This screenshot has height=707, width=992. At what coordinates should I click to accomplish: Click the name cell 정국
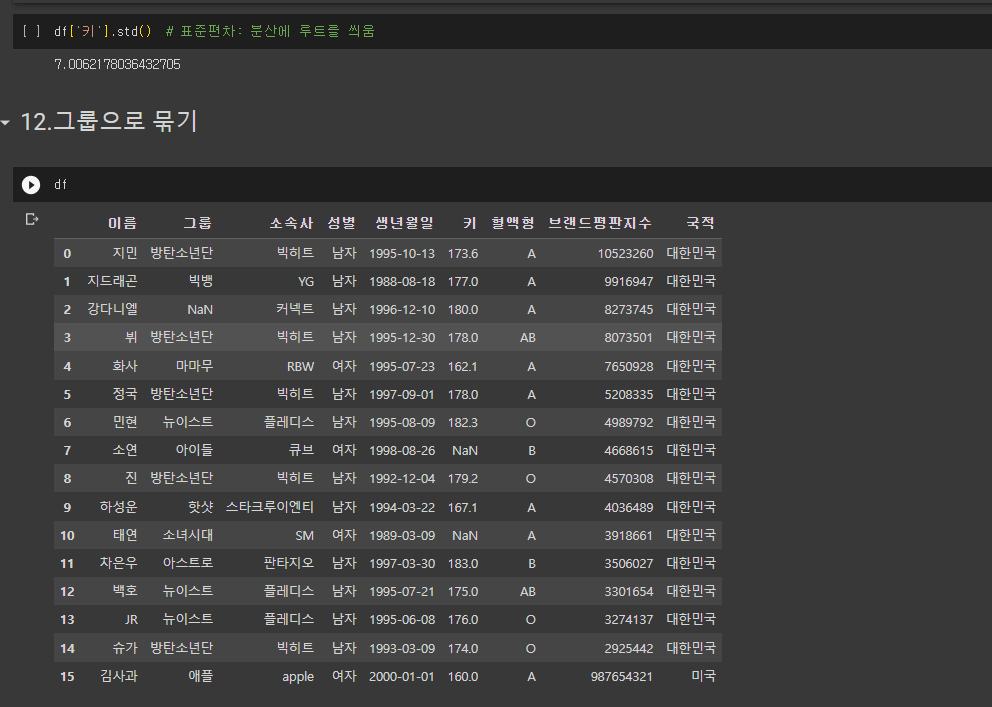pos(125,394)
